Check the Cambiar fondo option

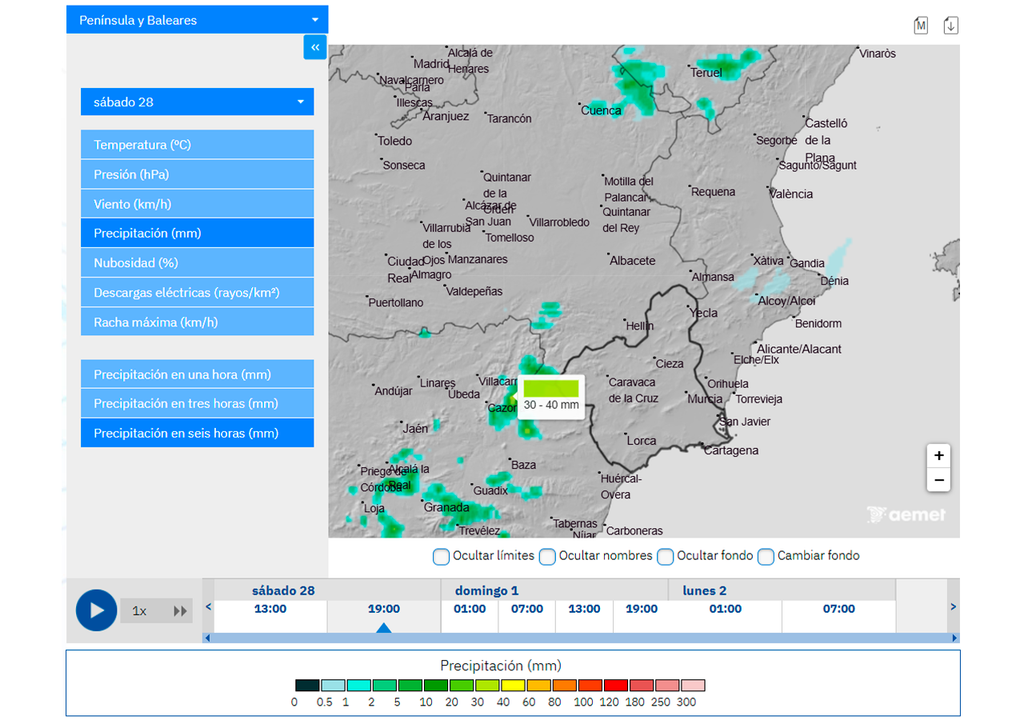766,556
